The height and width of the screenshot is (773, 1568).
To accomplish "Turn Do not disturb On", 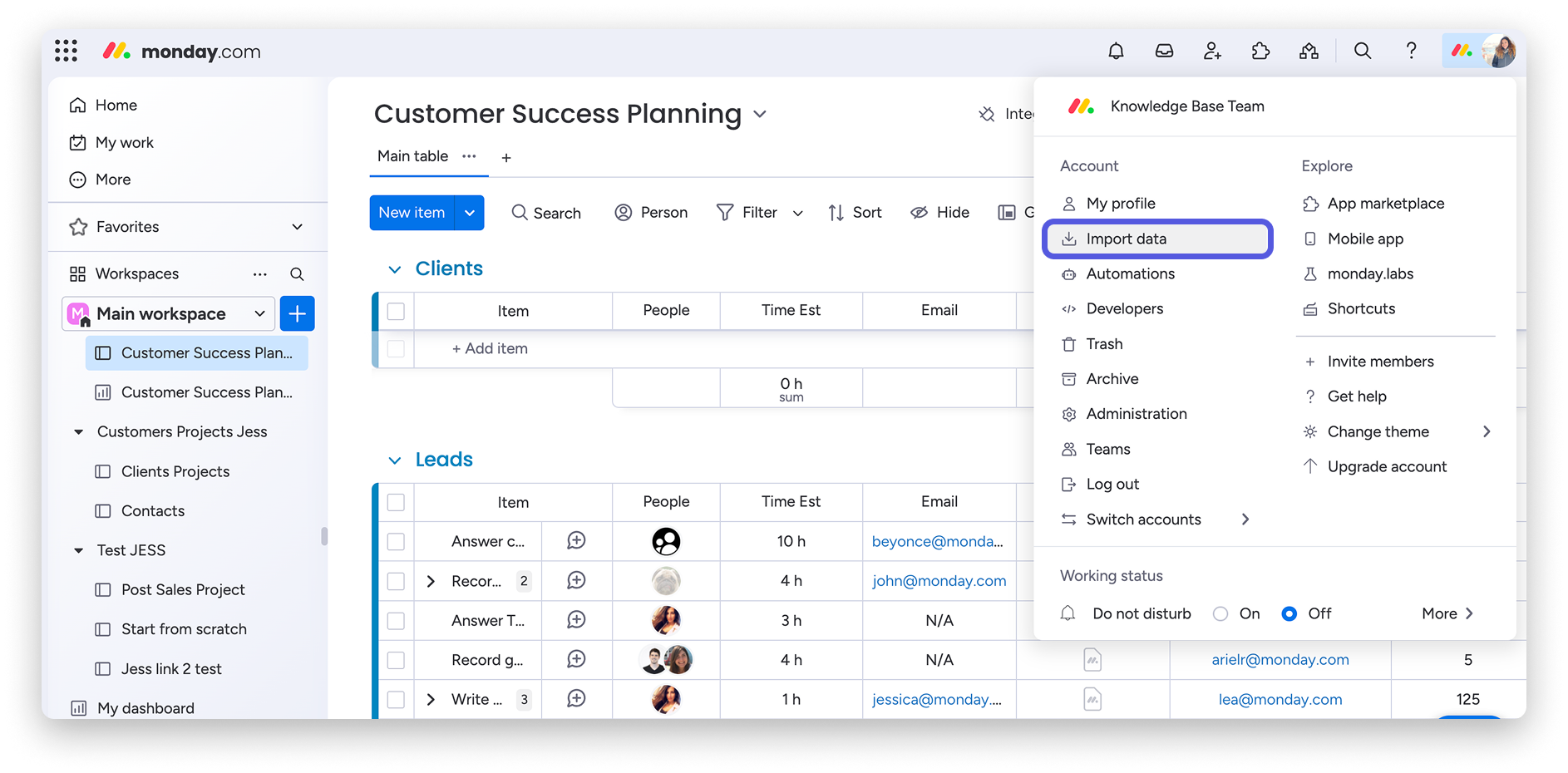I will pos(1220,614).
